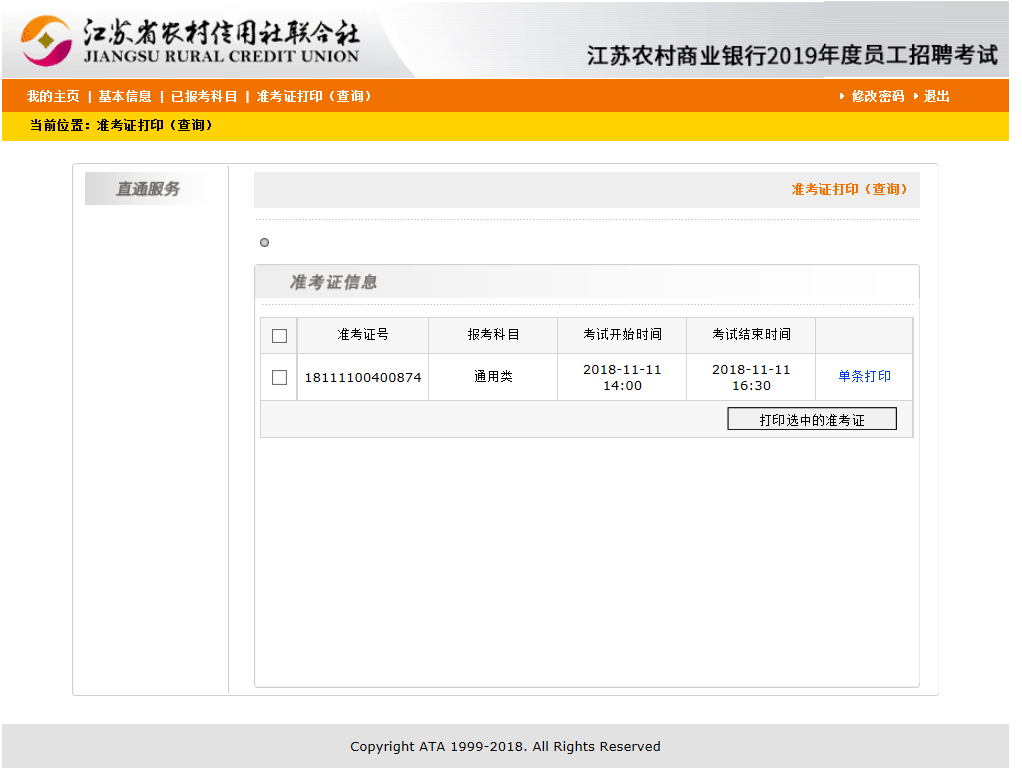Click the Jiangsu Rural Credit Union logo
The width and height of the screenshot is (1022, 768).
click(x=190, y=41)
